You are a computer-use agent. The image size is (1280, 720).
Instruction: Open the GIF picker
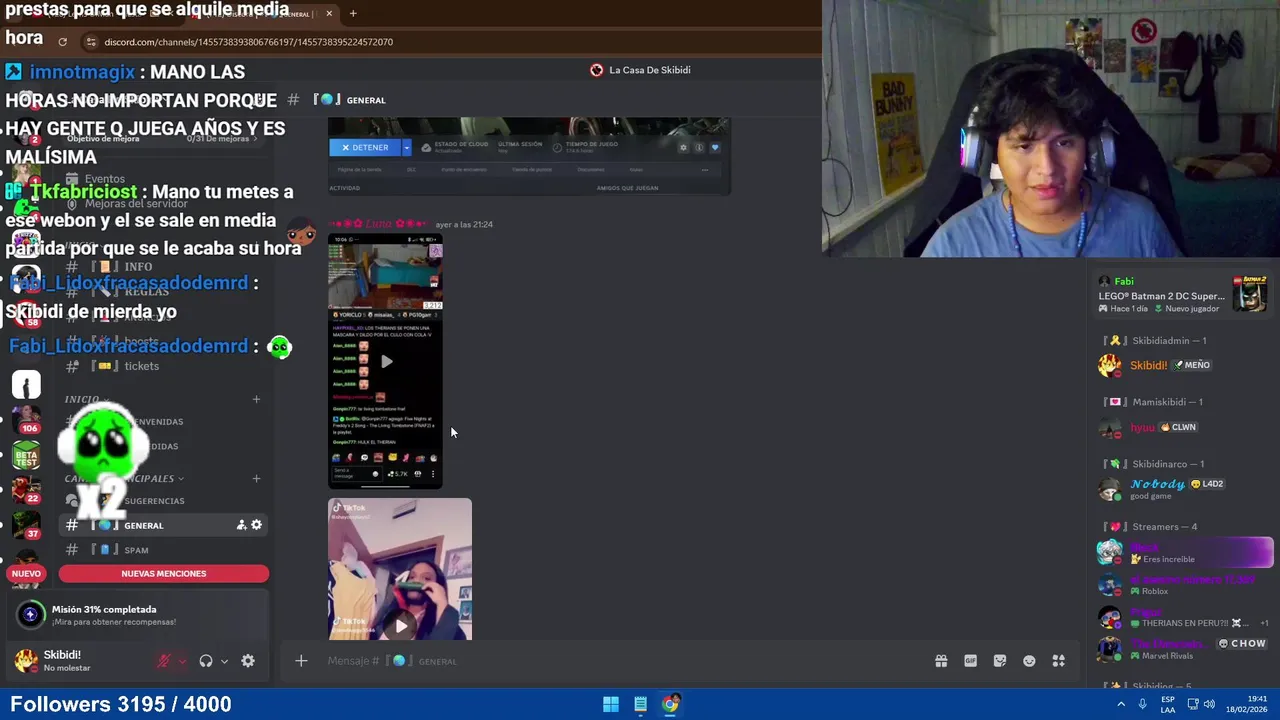pyautogui.click(x=970, y=661)
